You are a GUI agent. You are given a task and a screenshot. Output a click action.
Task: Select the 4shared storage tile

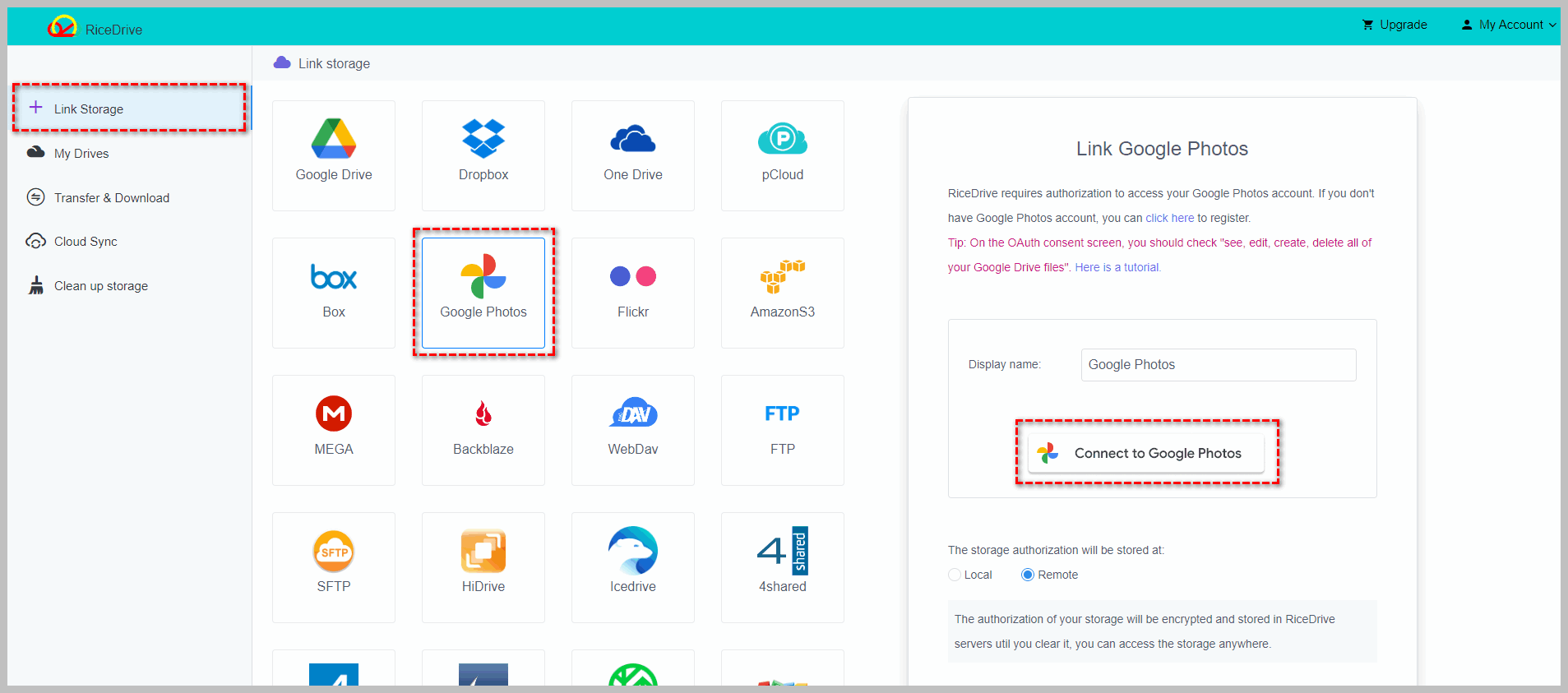point(783,567)
